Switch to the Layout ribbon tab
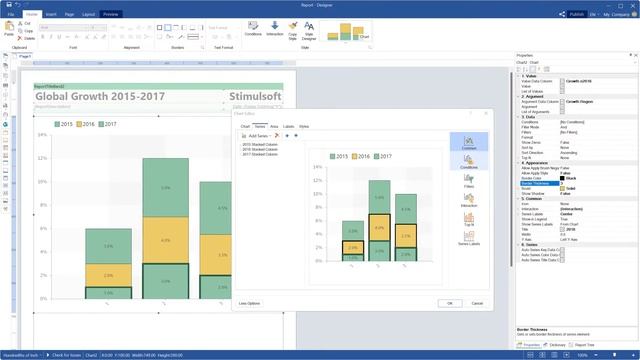The width and height of the screenshot is (640, 360). pos(88,14)
